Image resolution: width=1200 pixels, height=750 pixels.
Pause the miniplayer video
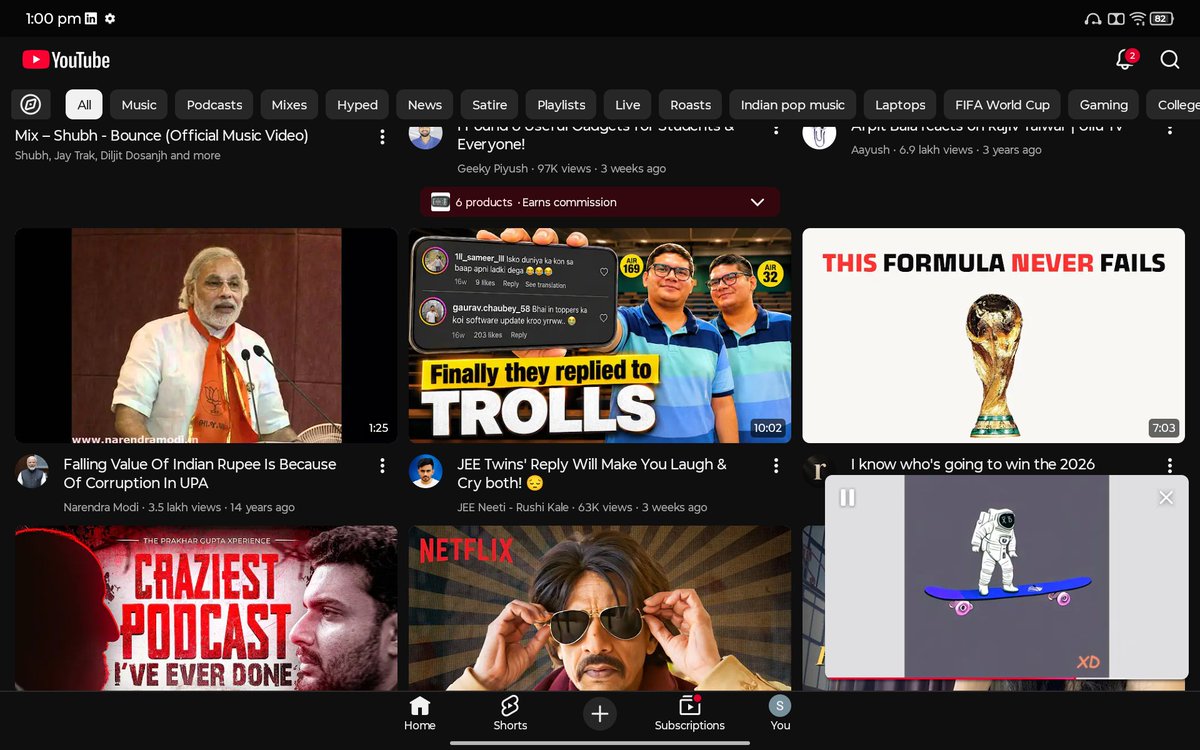[x=847, y=497]
